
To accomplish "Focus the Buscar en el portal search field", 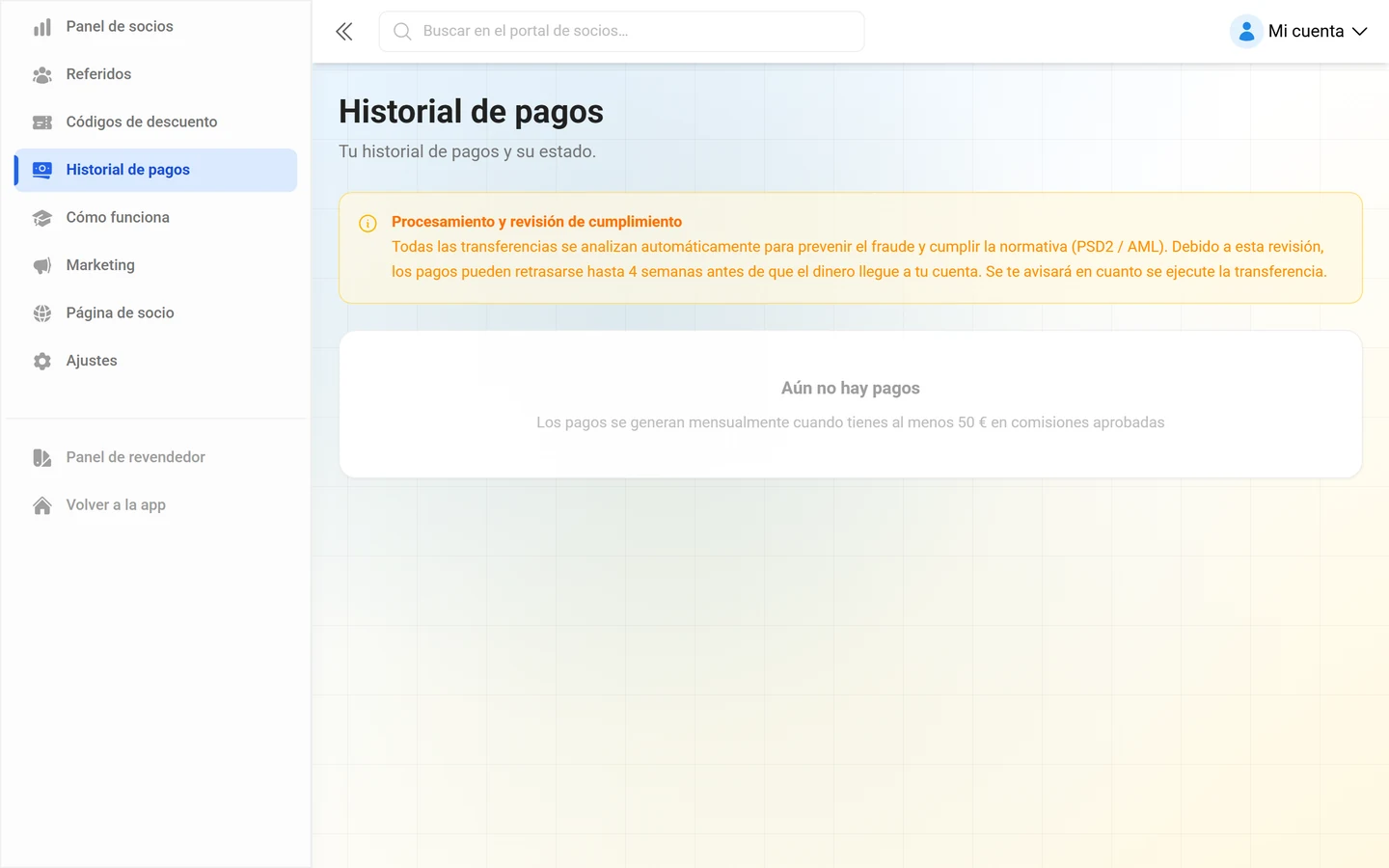I will 621,32.
